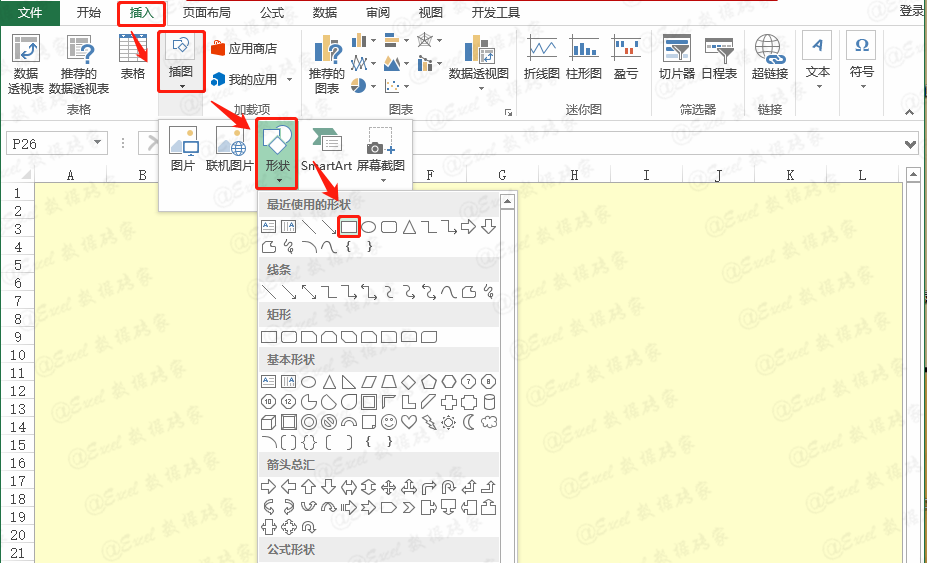Insert a 超链接 hyperlink
The image size is (927, 563).
click(770, 57)
